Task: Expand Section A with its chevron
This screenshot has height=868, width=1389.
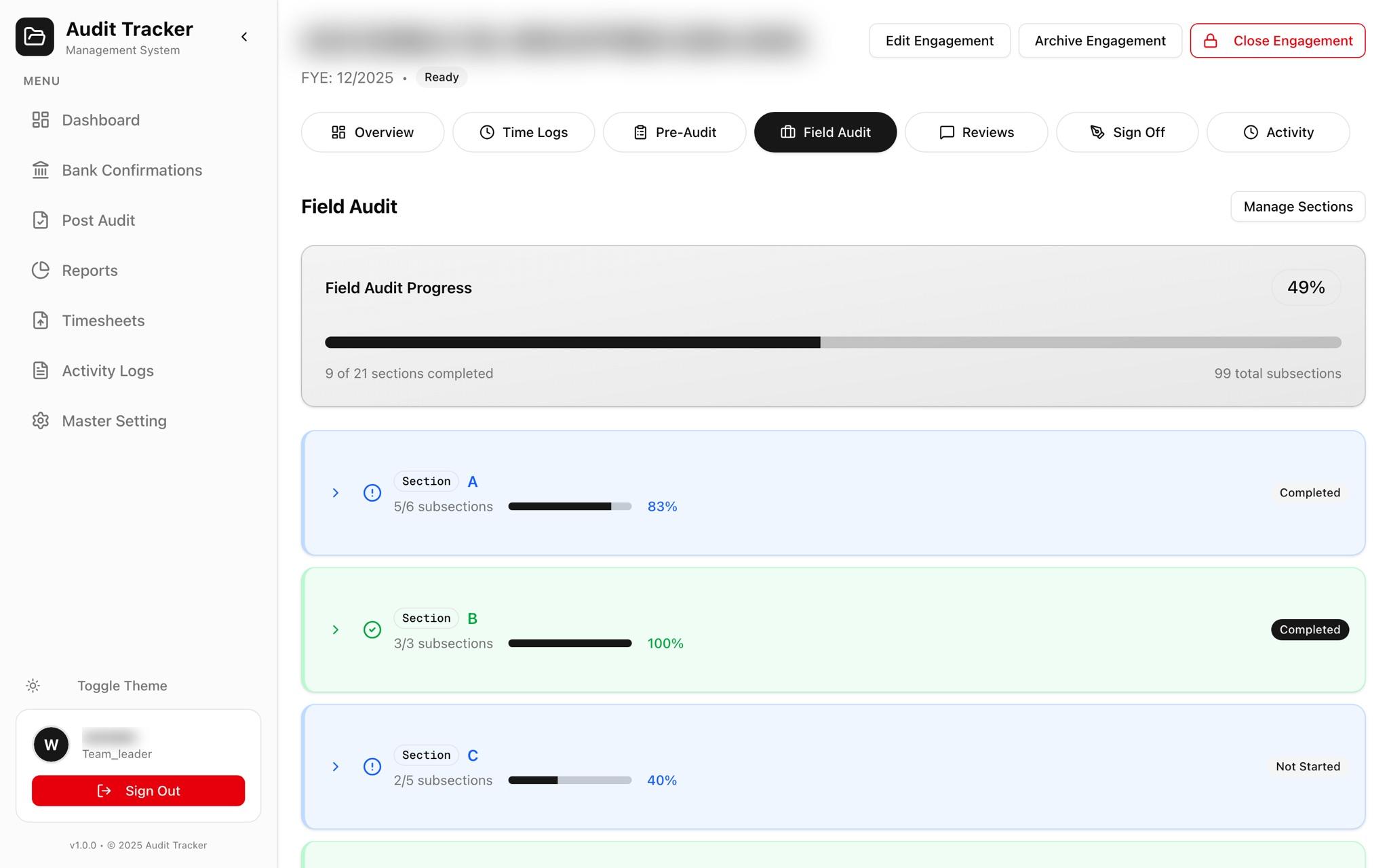Action: point(335,493)
